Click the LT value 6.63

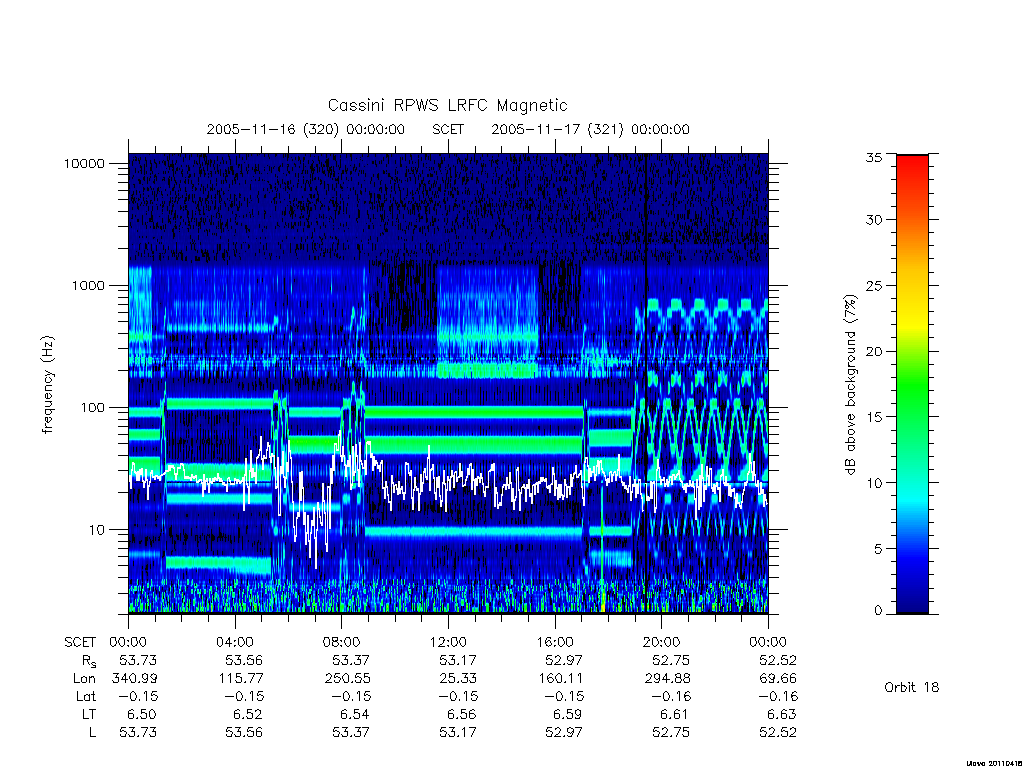click(x=782, y=714)
